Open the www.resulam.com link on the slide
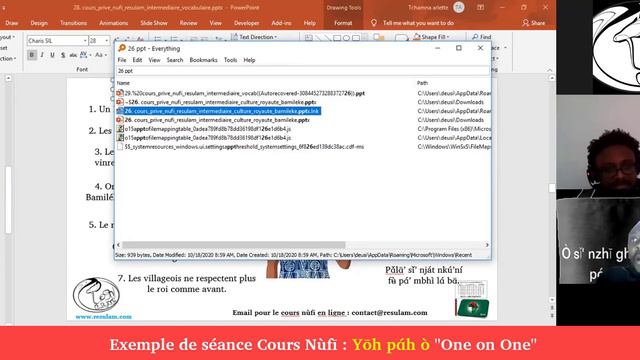This screenshot has width=640, height=360. [104, 316]
